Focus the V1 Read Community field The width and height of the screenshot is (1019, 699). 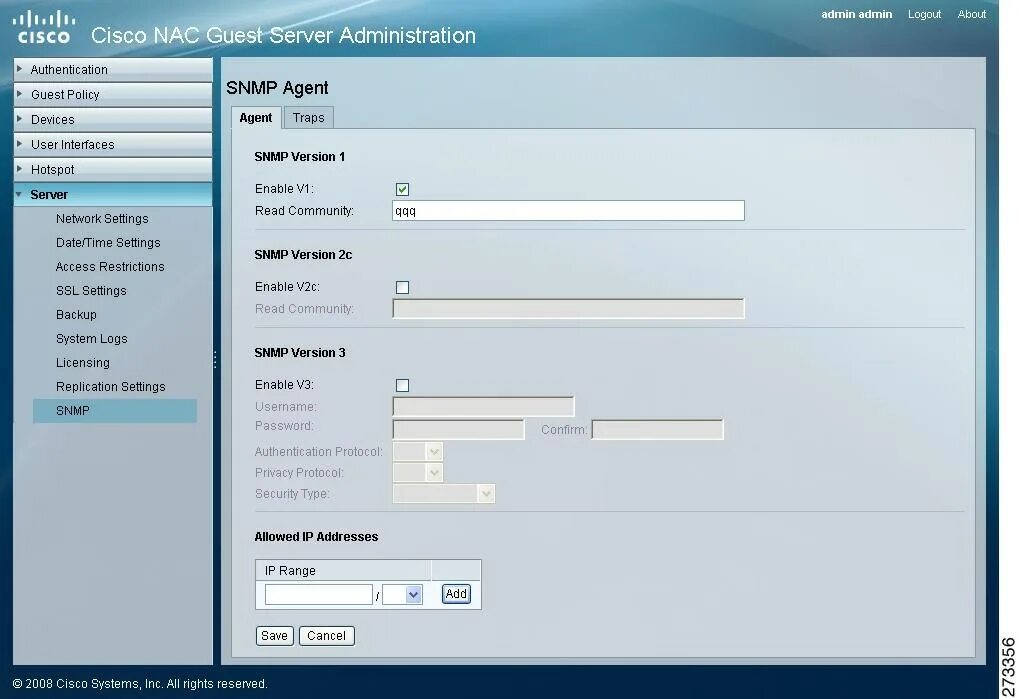568,210
